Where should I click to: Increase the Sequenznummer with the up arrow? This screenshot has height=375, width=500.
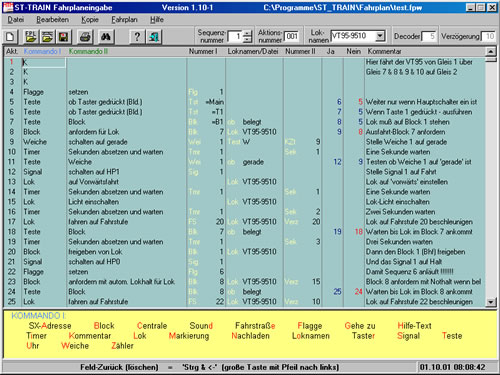click(247, 33)
